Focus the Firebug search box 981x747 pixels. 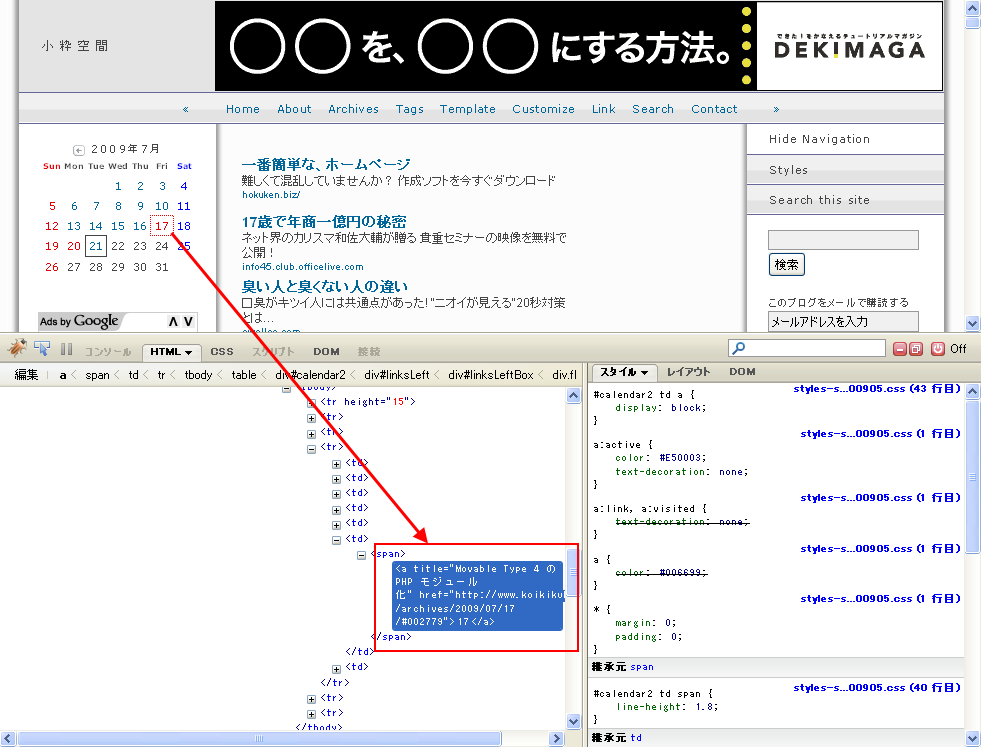click(807, 348)
